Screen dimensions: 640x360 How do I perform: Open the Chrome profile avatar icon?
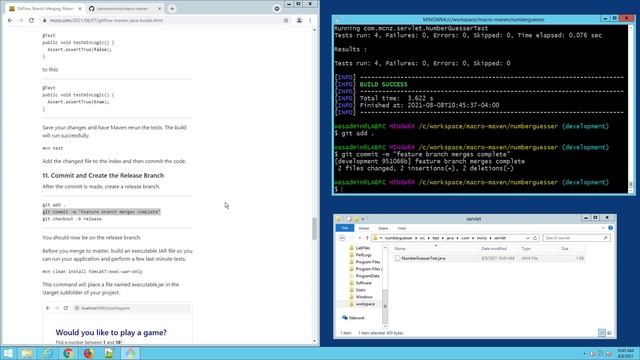(299, 20)
